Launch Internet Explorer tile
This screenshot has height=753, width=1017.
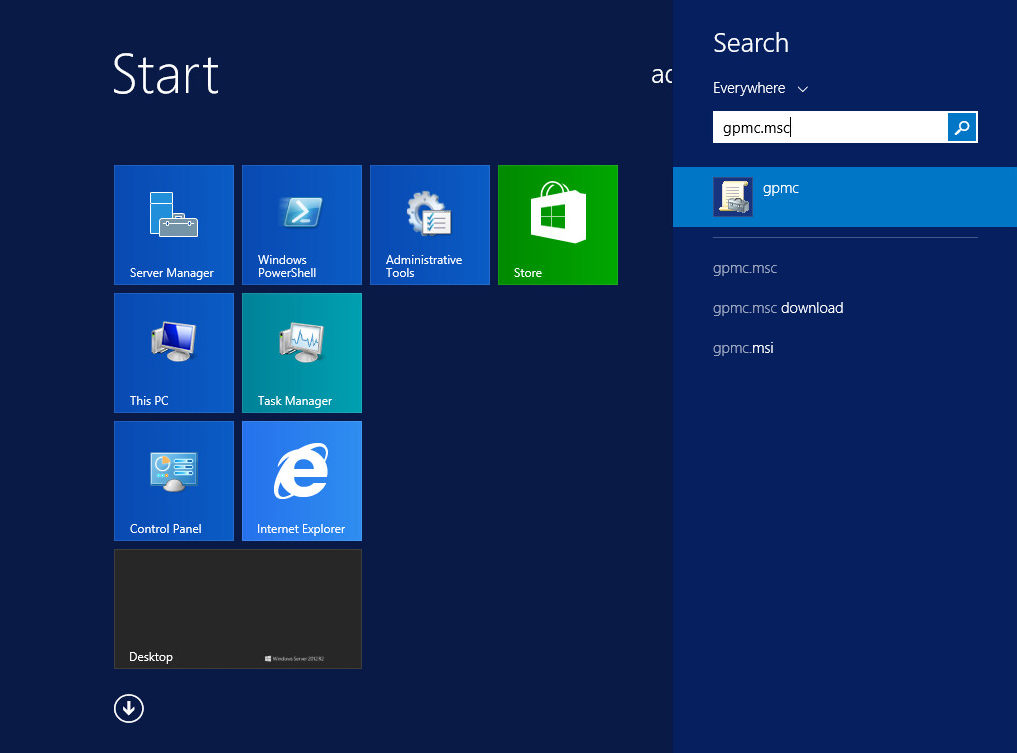[x=302, y=481]
